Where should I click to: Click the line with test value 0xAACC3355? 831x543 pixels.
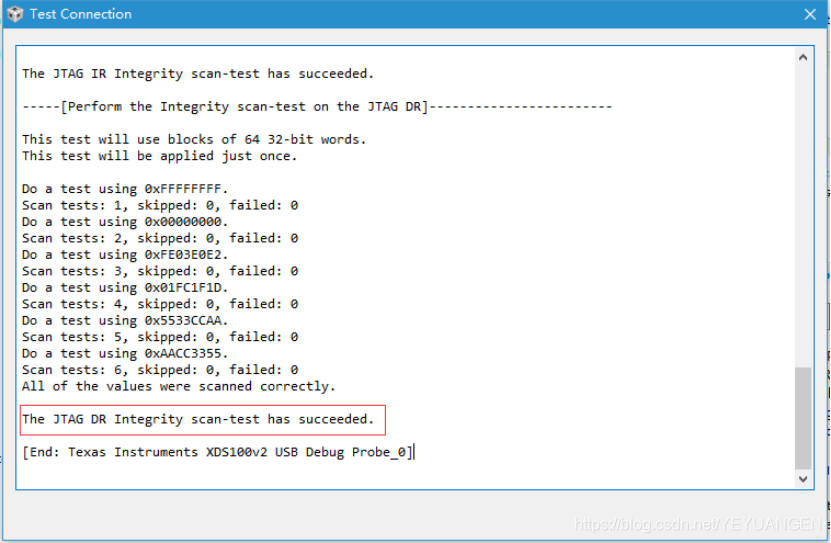coord(125,354)
